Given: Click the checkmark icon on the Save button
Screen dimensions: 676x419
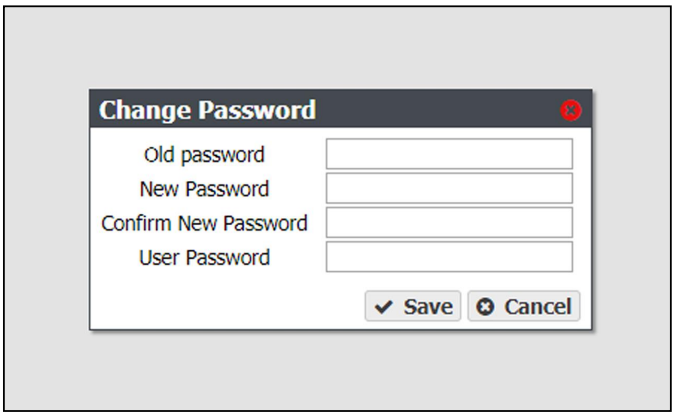Looking at the screenshot, I should [x=383, y=307].
